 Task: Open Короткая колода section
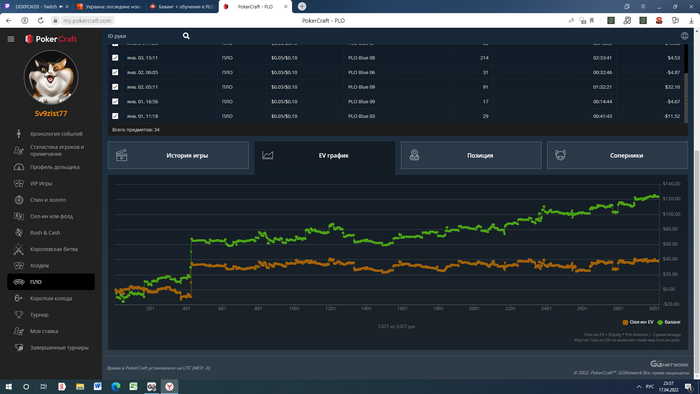[x=51, y=298]
